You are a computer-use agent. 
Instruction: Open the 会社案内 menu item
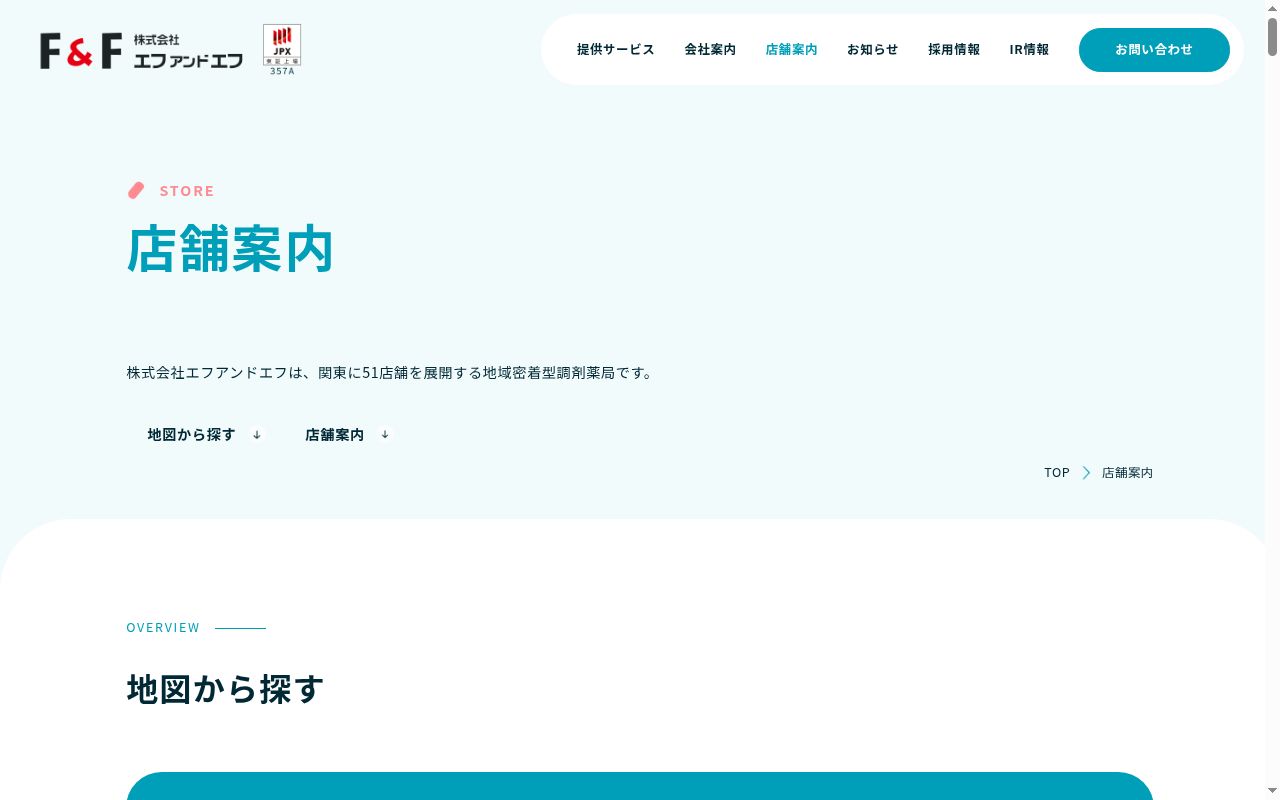(x=710, y=49)
